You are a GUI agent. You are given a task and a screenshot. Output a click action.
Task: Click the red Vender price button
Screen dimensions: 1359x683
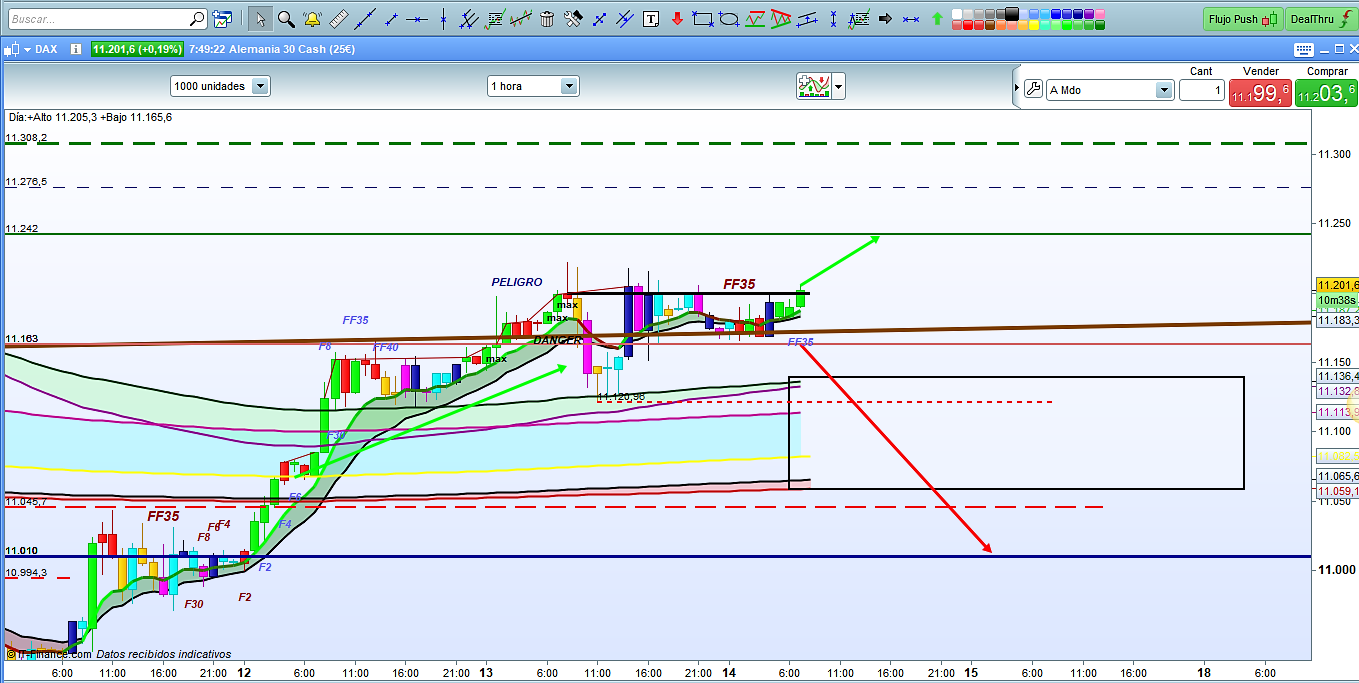(x=1260, y=93)
